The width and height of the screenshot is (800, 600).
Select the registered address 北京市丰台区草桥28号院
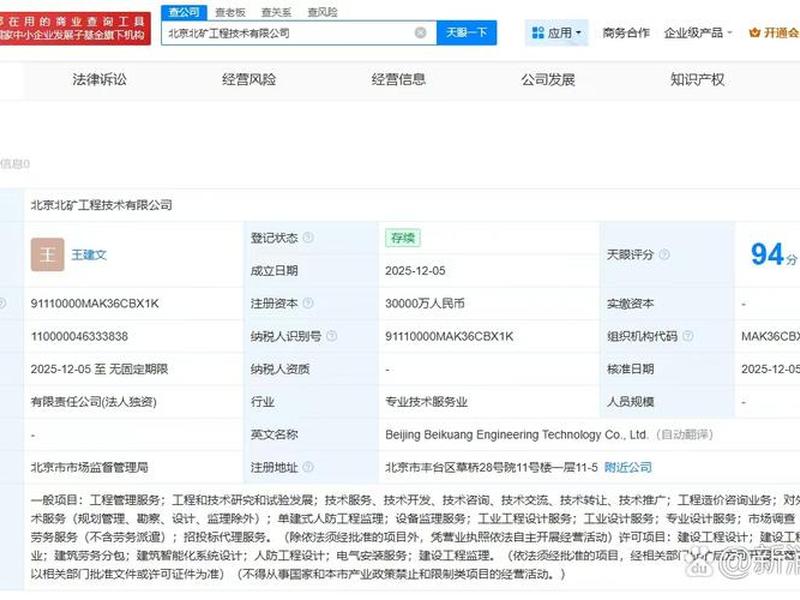point(491,467)
